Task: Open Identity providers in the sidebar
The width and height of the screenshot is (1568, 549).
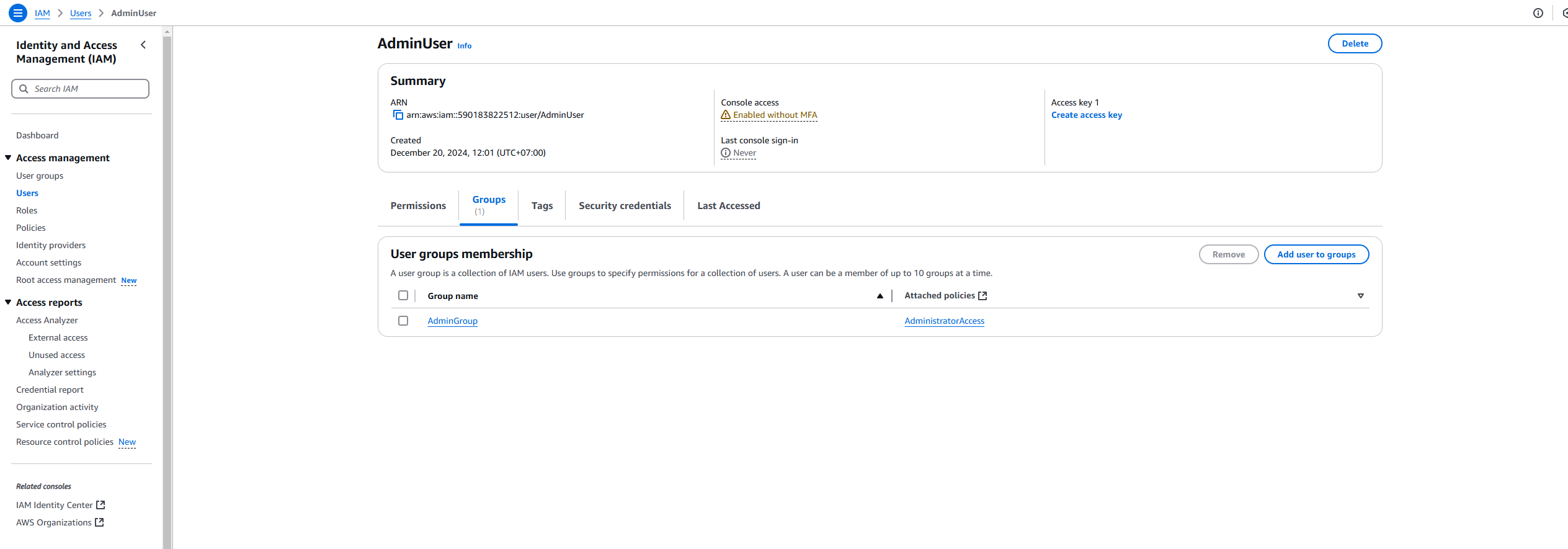Action: (x=51, y=245)
